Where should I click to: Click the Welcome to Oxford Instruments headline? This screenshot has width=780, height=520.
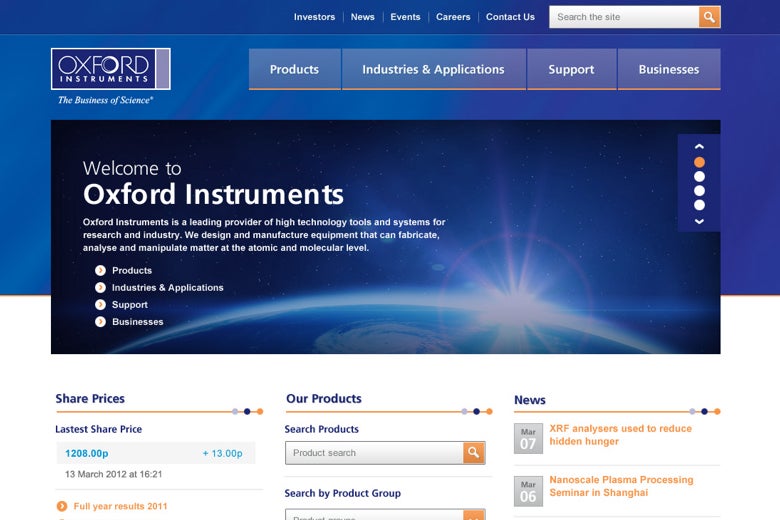(213, 183)
